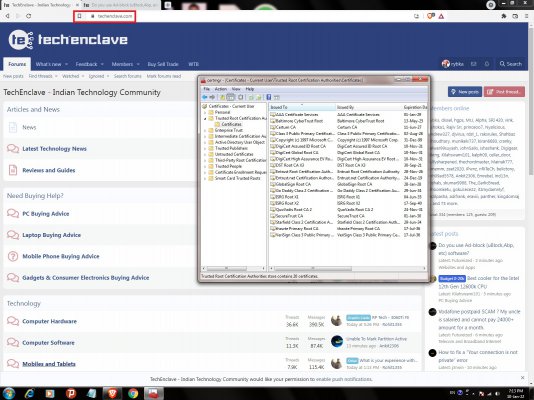The height and width of the screenshot is (400, 534).
Task: Dismiss the push notification bar
Action: 523,378
